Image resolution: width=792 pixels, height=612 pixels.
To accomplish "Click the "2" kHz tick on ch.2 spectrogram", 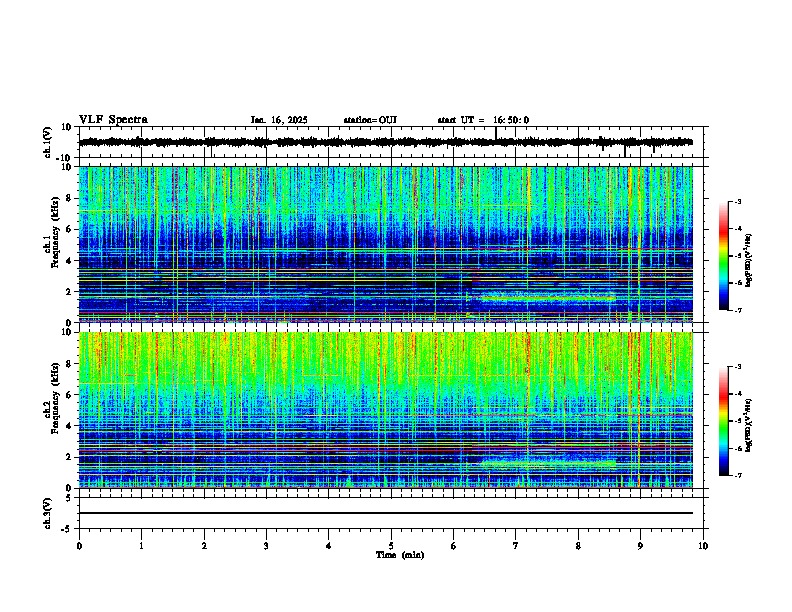I will coord(69,457).
